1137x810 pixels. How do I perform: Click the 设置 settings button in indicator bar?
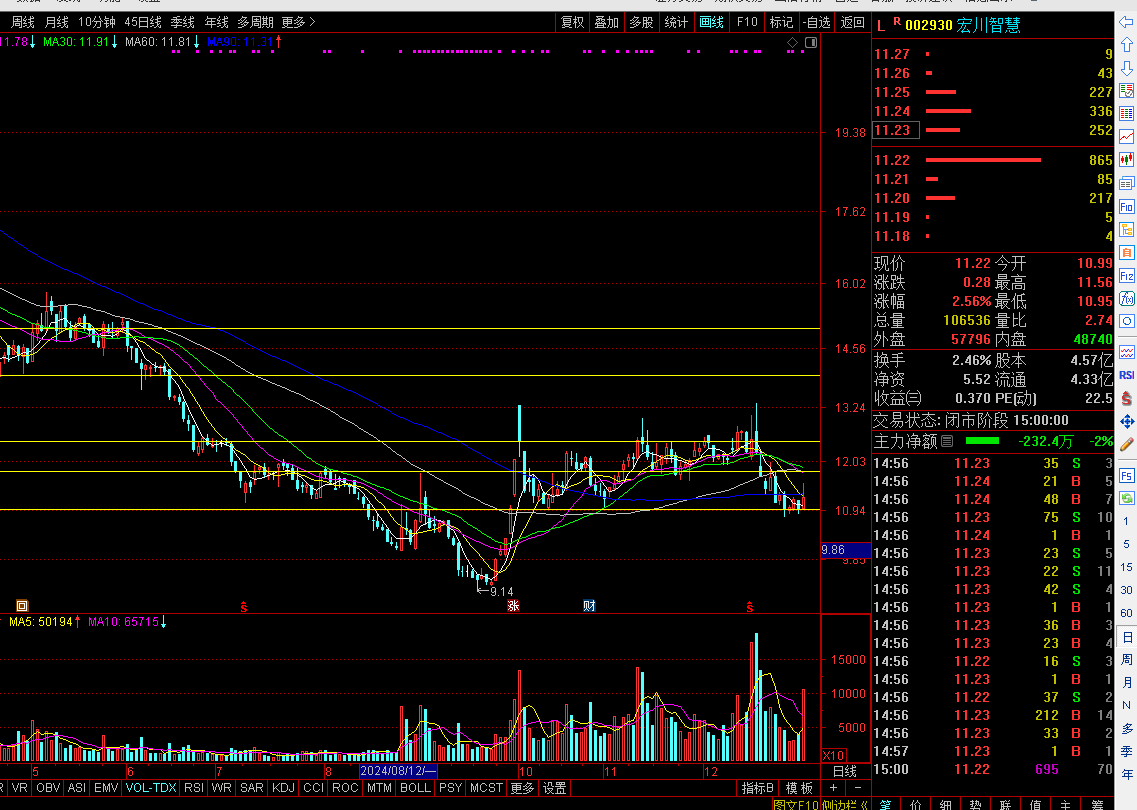click(x=554, y=788)
